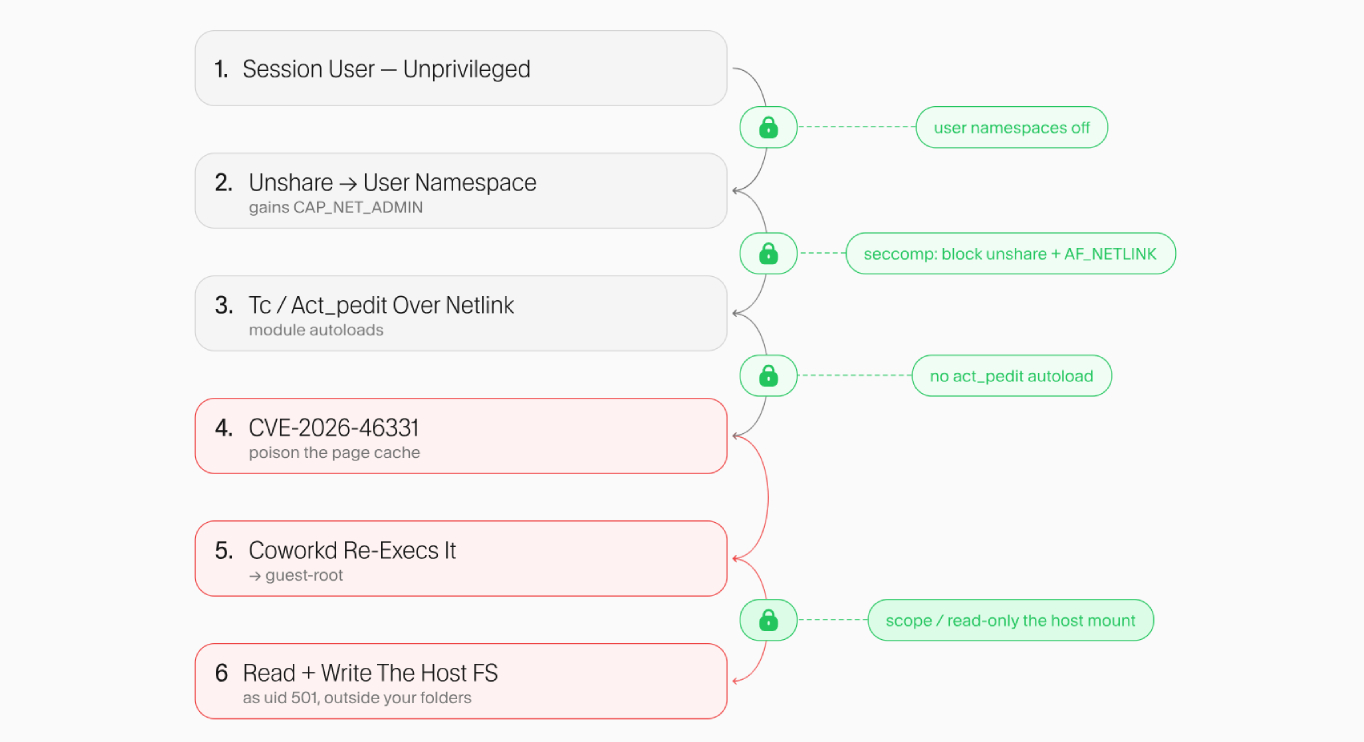The height and width of the screenshot is (742, 1364).
Task: Select the Tc / Act_pedit Over Netlink step
Action: pyautogui.click(x=461, y=313)
